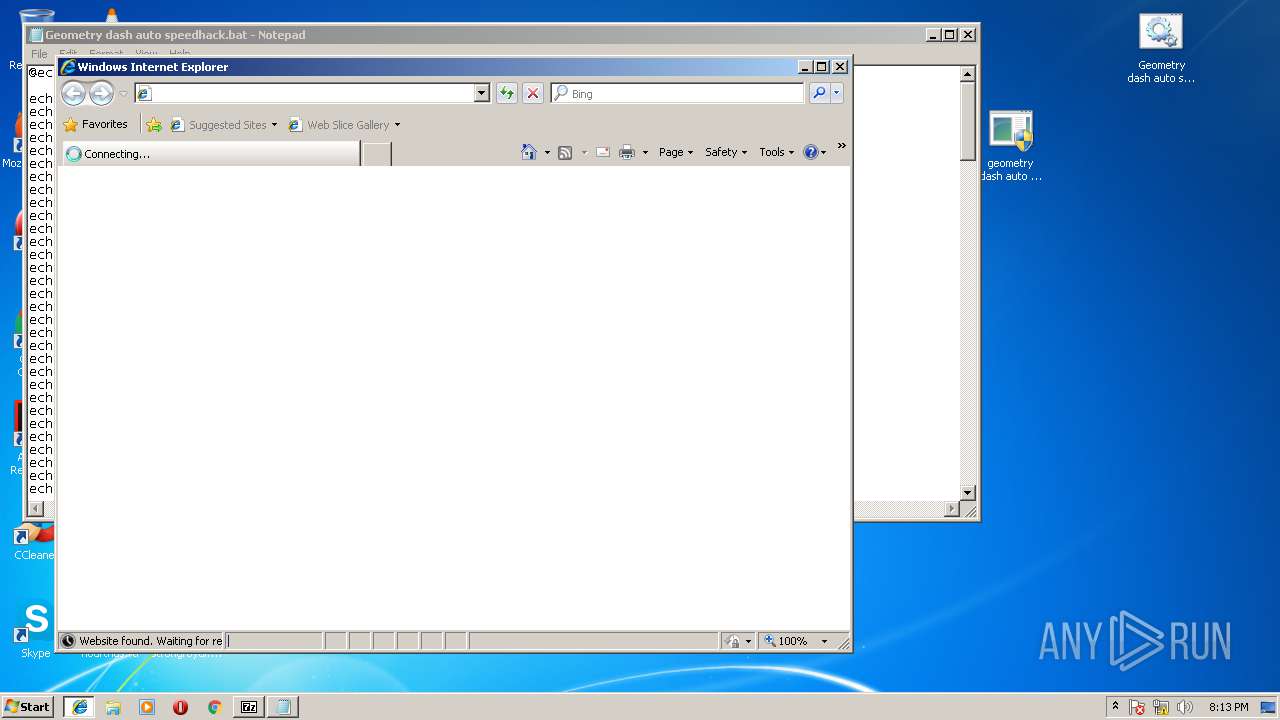Expand command bar overflow chevron
Screen dimensions: 1280x720
pos(841,147)
